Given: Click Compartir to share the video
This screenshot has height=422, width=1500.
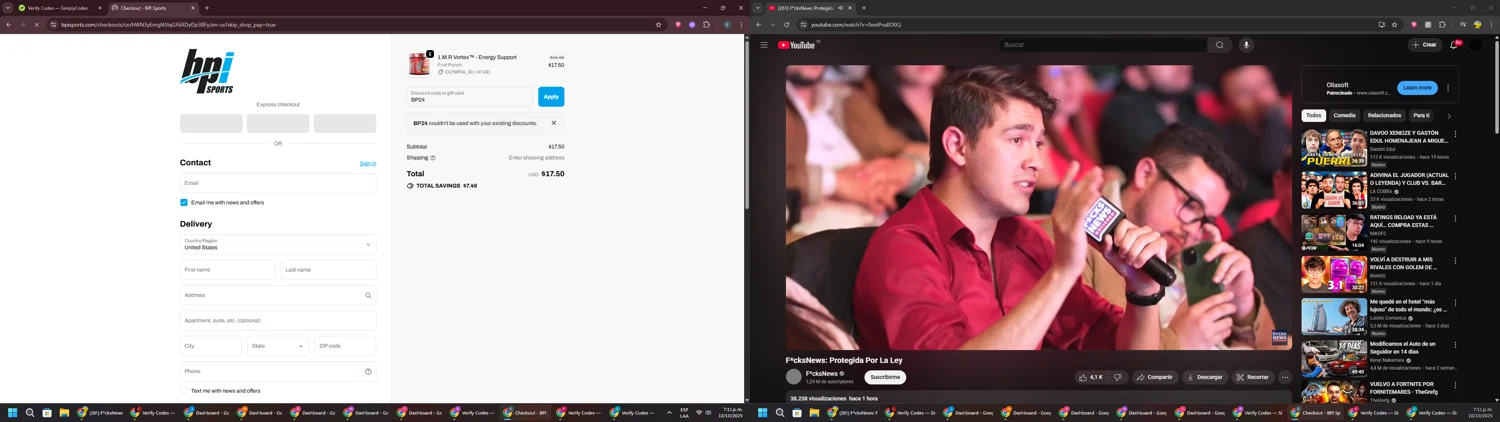Looking at the screenshot, I should [1154, 377].
